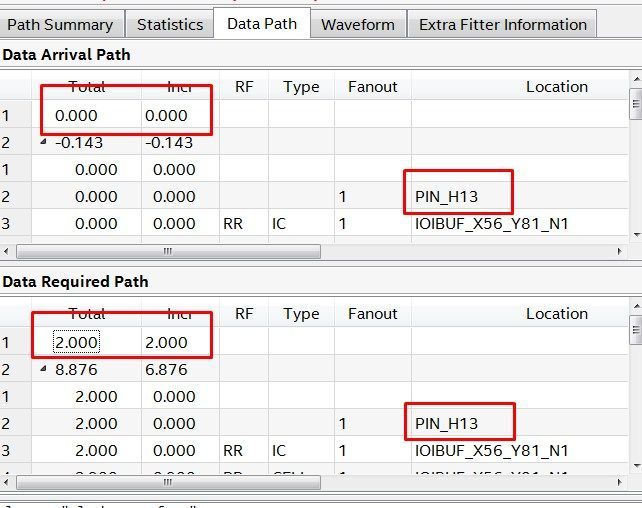Select the Extra Fitter Information tab
Screen dimensions: 642x508
[x=502, y=24]
